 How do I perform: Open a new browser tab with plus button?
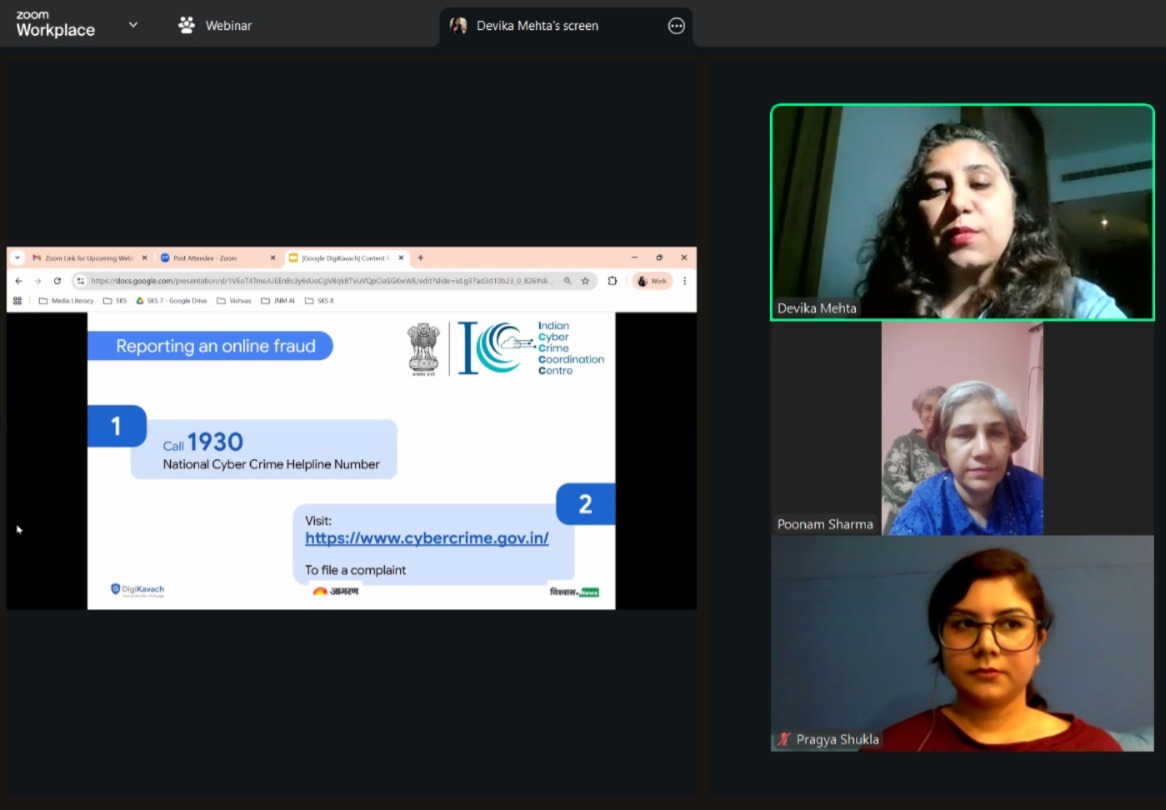pyautogui.click(x=420, y=258)
